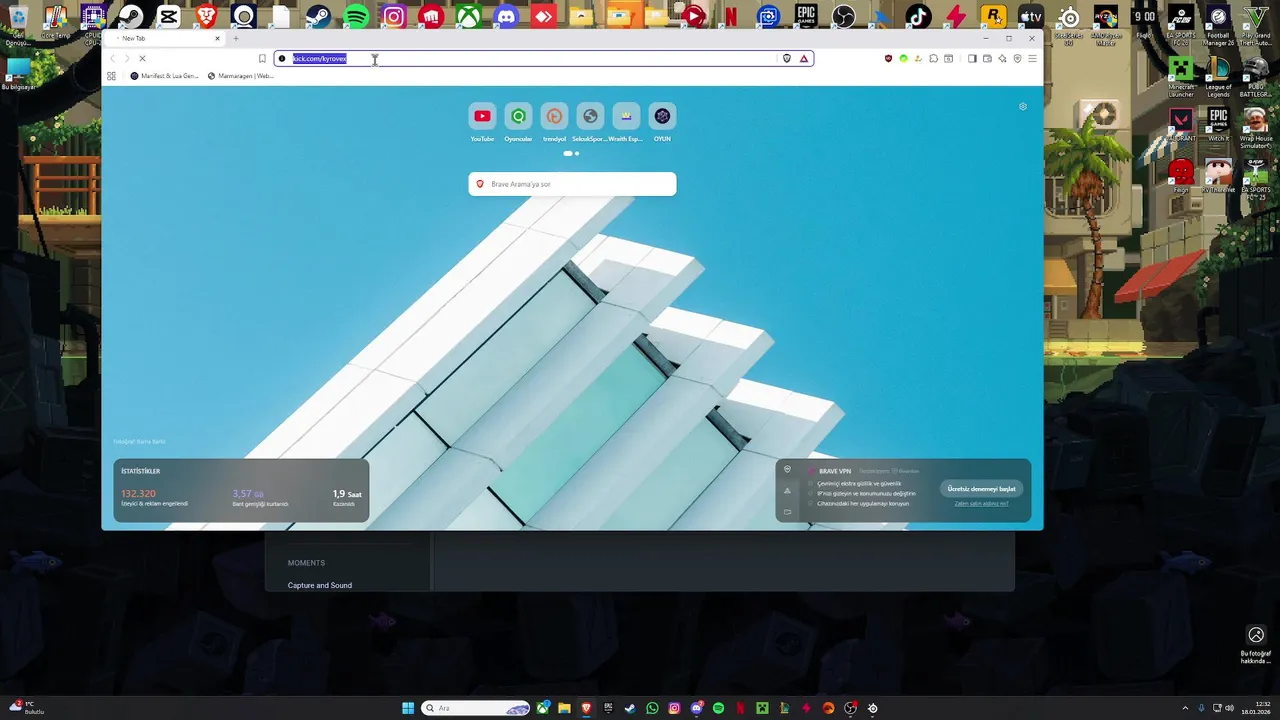1280x720 pixels.
Task: Click the Brave Rewards triangle icon
Action: [803, 59]
